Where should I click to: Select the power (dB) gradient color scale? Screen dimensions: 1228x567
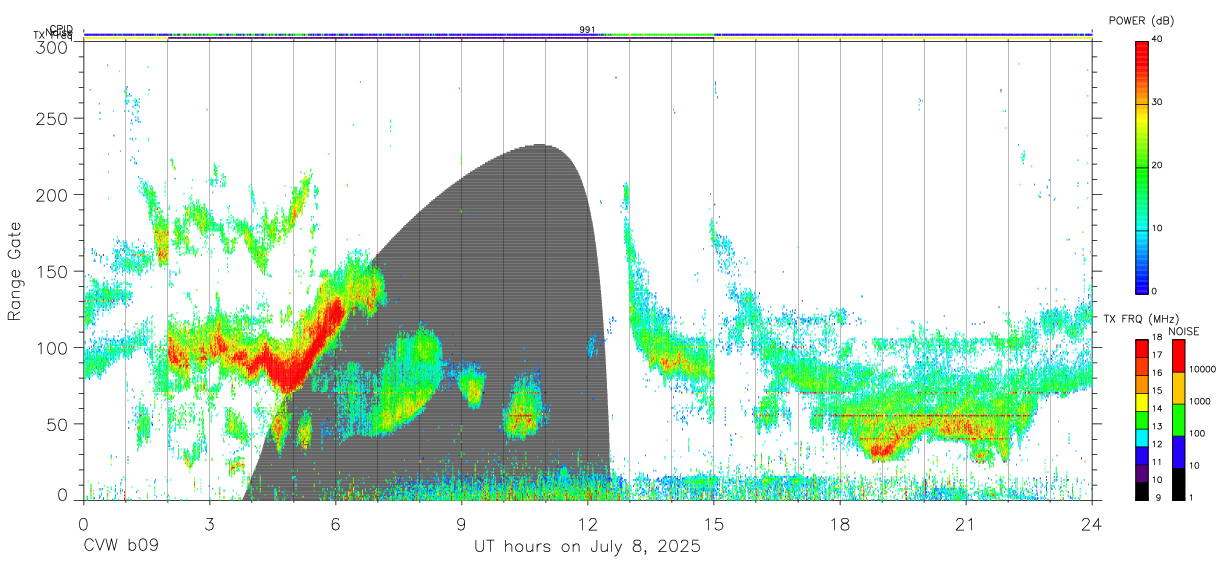coord(1142,166)
